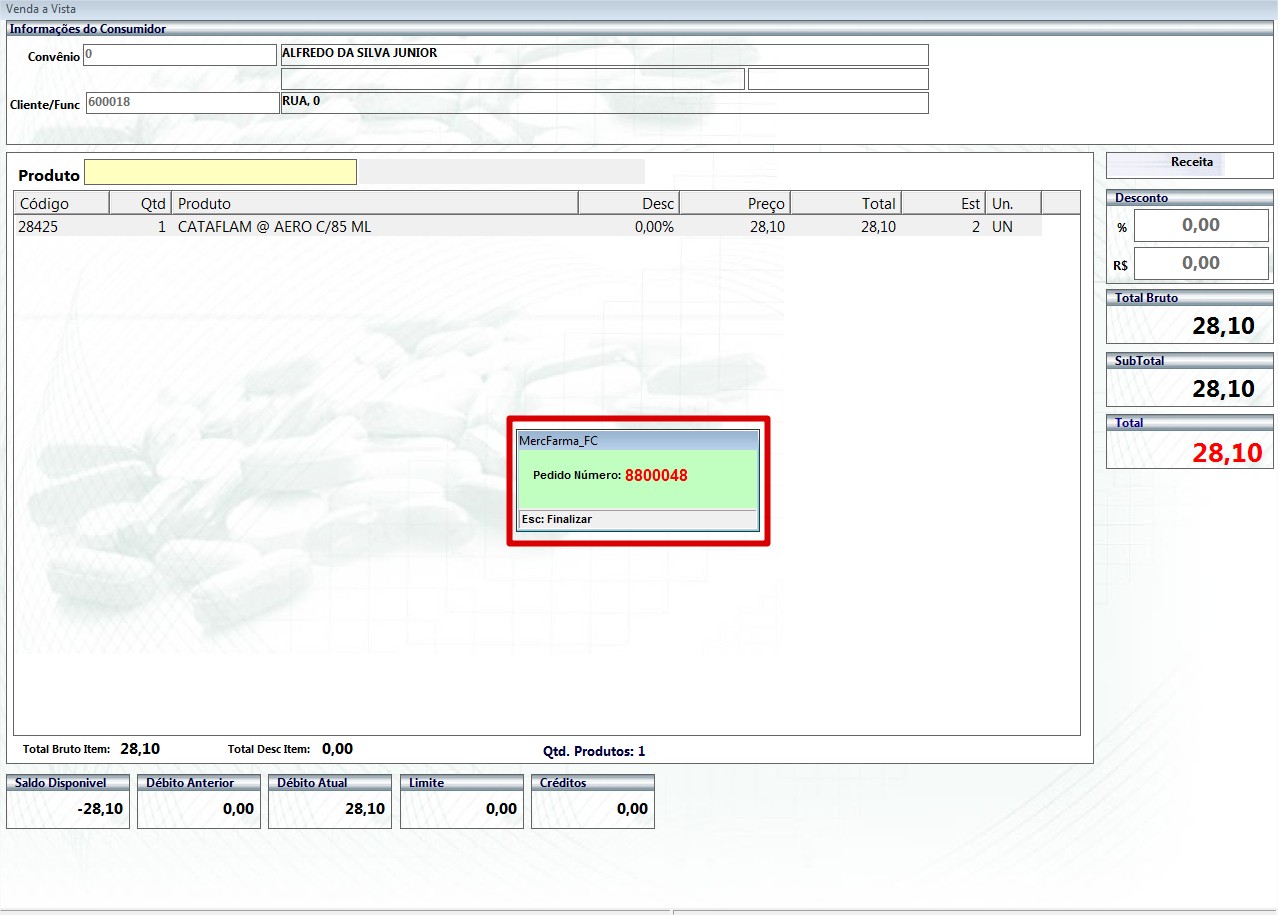This screenshot has height=915, width=1278.
Task: Click the Desc column header
Action: [x=630, y=203]
